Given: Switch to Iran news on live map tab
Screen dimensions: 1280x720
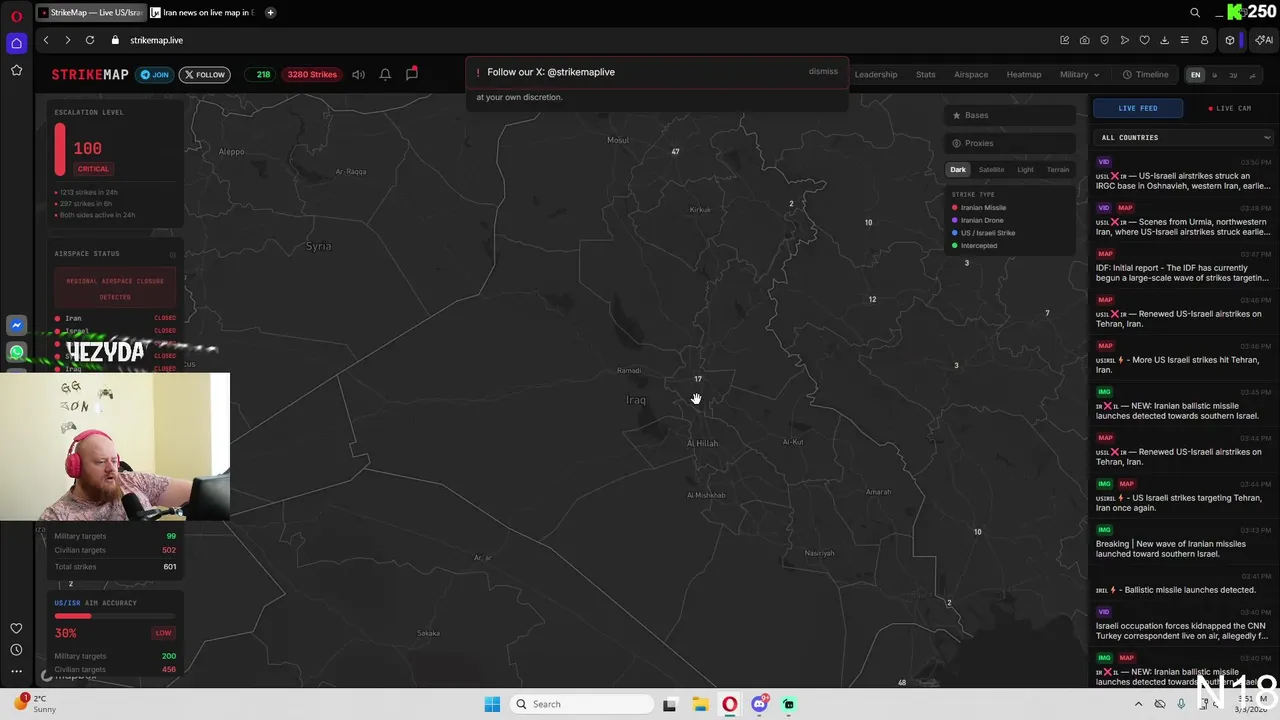Looking at the screenshot, I should point(205,13).
